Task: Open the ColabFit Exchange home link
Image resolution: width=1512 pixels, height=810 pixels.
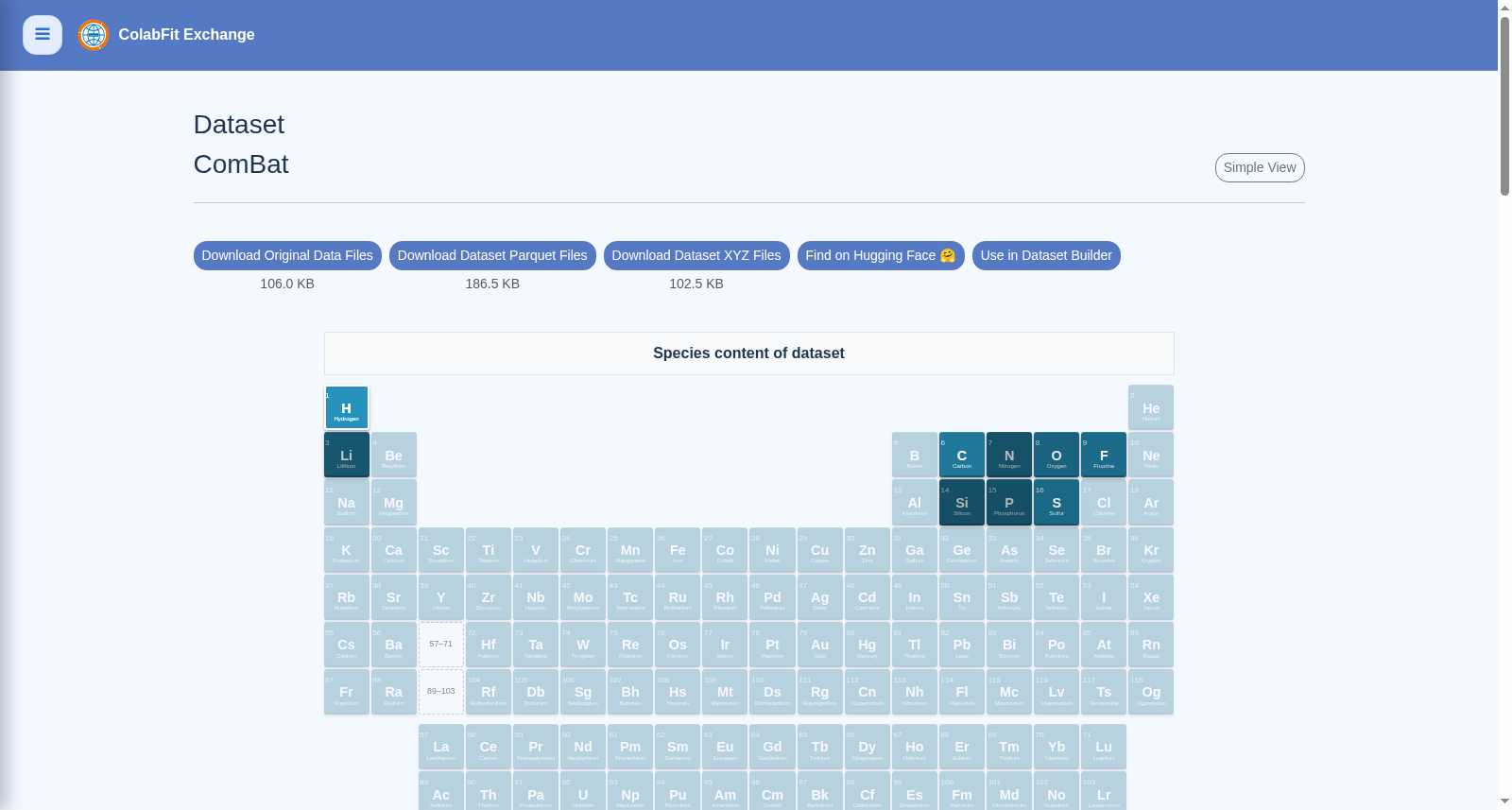Action: 186,35
